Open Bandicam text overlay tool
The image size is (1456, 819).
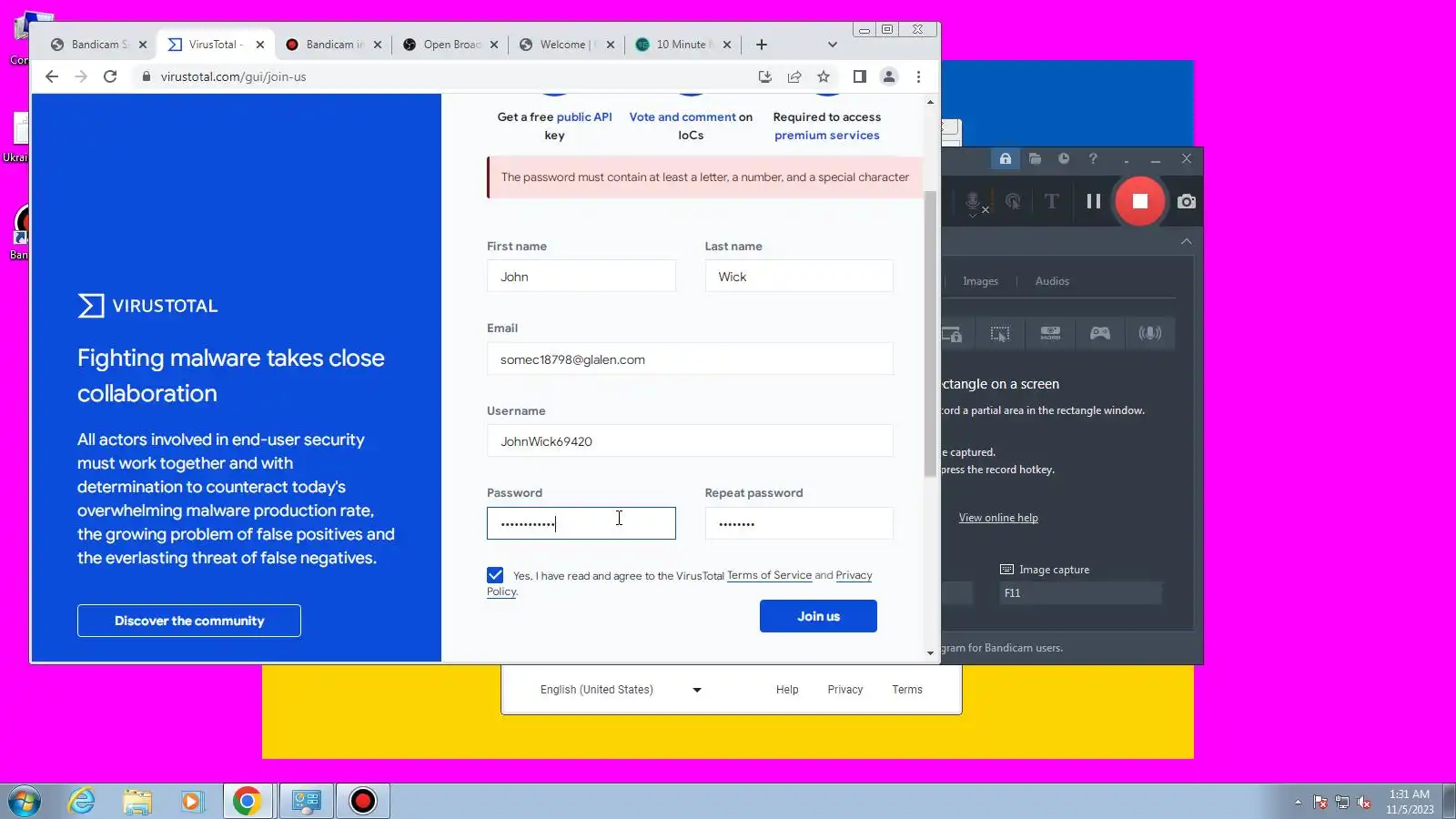pos(1051,201)
